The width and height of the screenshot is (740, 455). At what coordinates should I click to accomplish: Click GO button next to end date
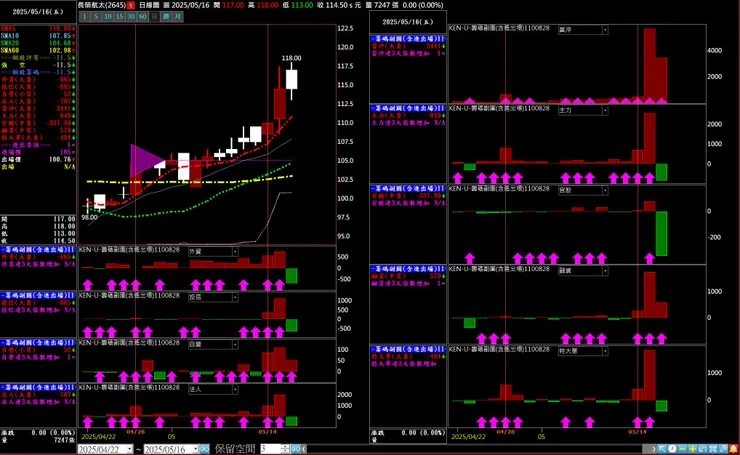point(205,449)
